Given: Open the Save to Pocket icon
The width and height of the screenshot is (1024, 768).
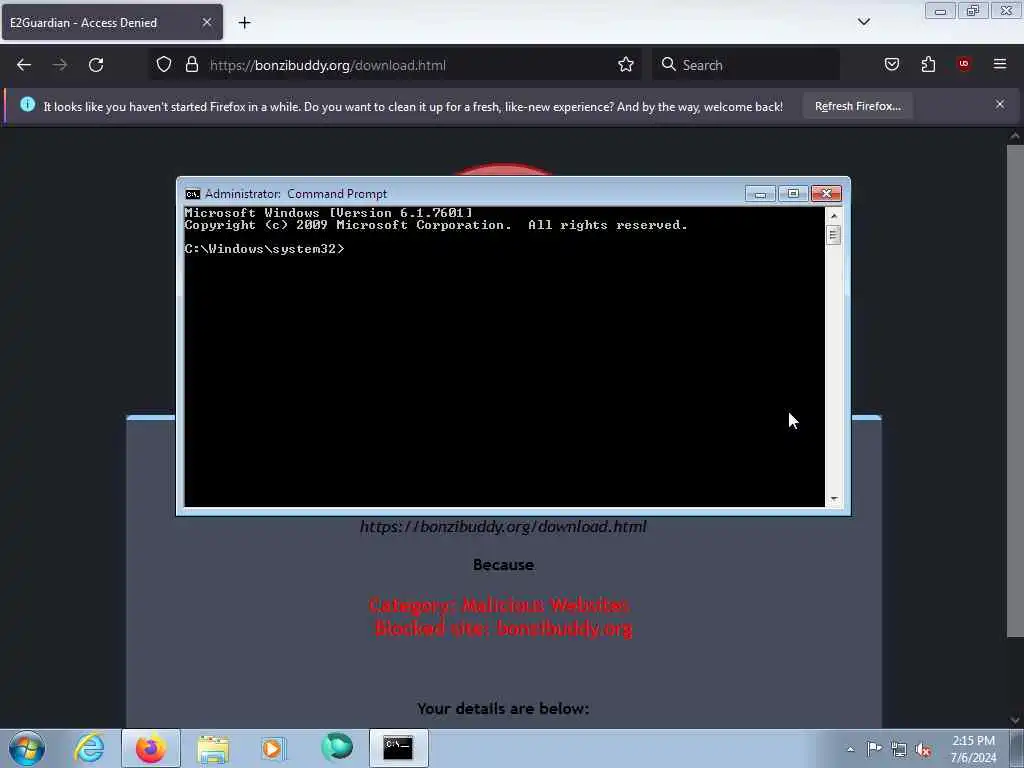Looking at the screenshot, I should pos(892,64).
